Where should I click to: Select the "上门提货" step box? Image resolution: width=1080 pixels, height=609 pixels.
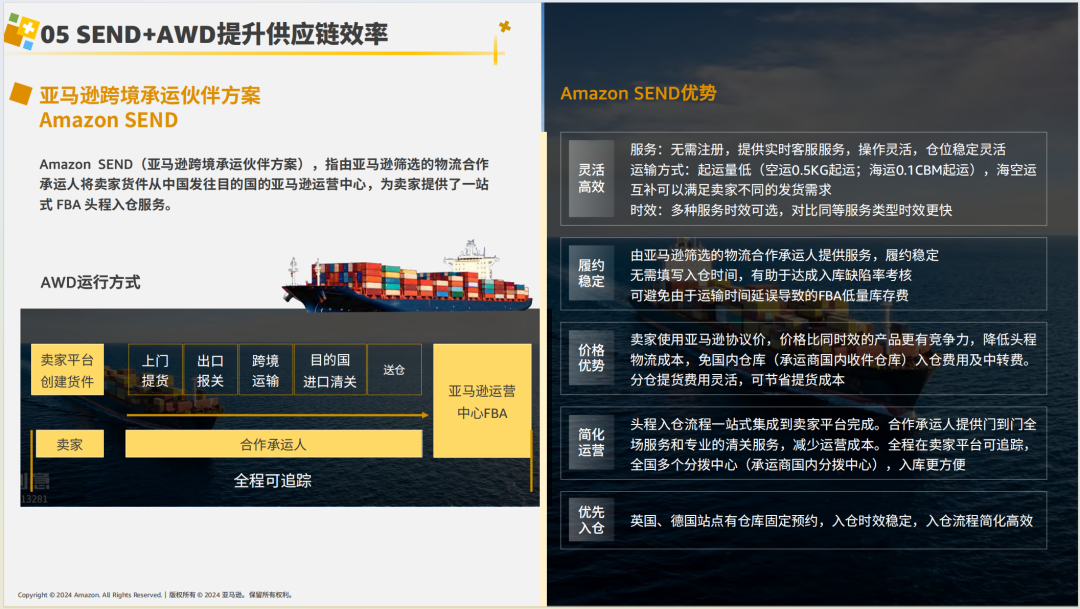tap(155, 370)
